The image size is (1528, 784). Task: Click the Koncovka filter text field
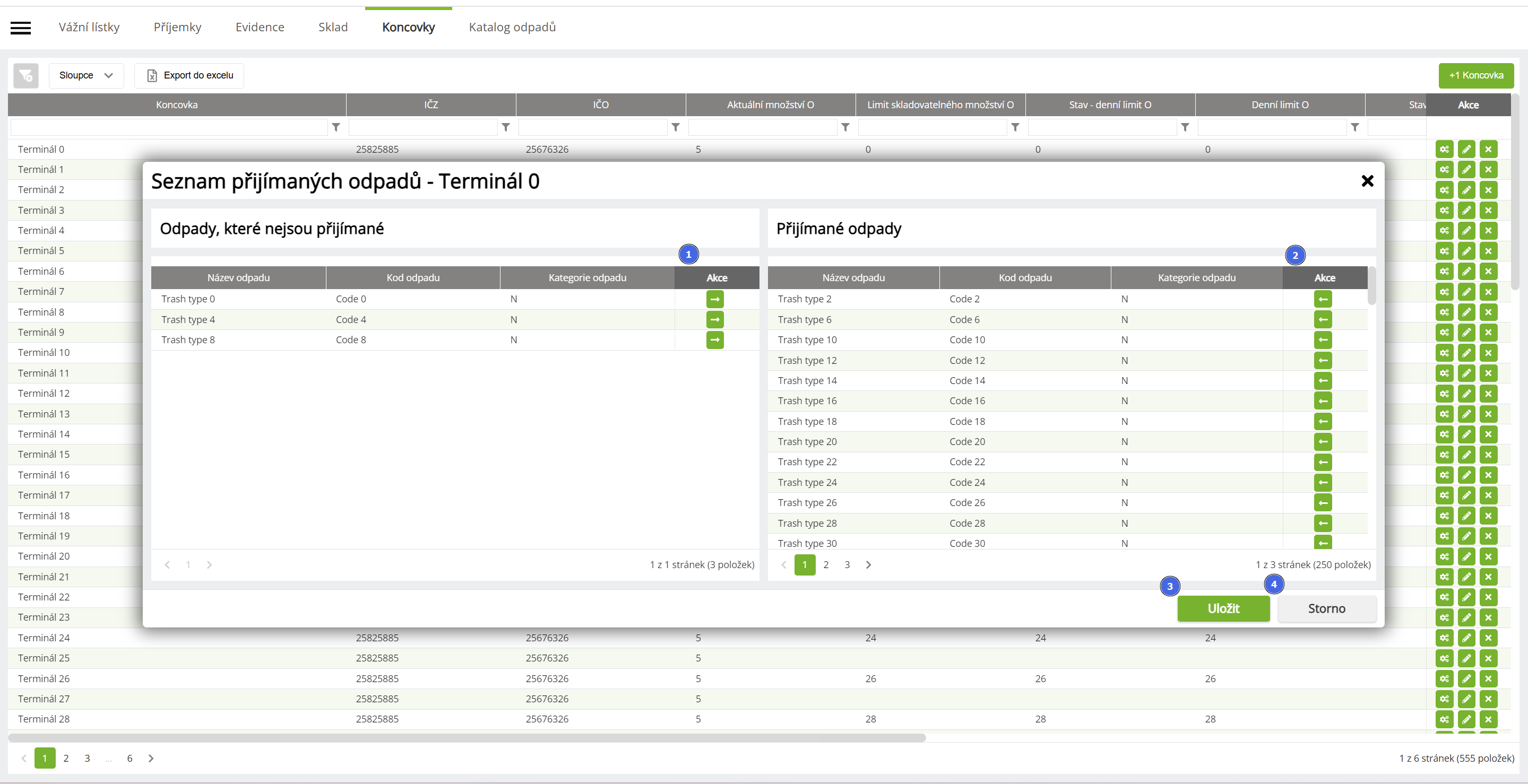pos(169,127)
